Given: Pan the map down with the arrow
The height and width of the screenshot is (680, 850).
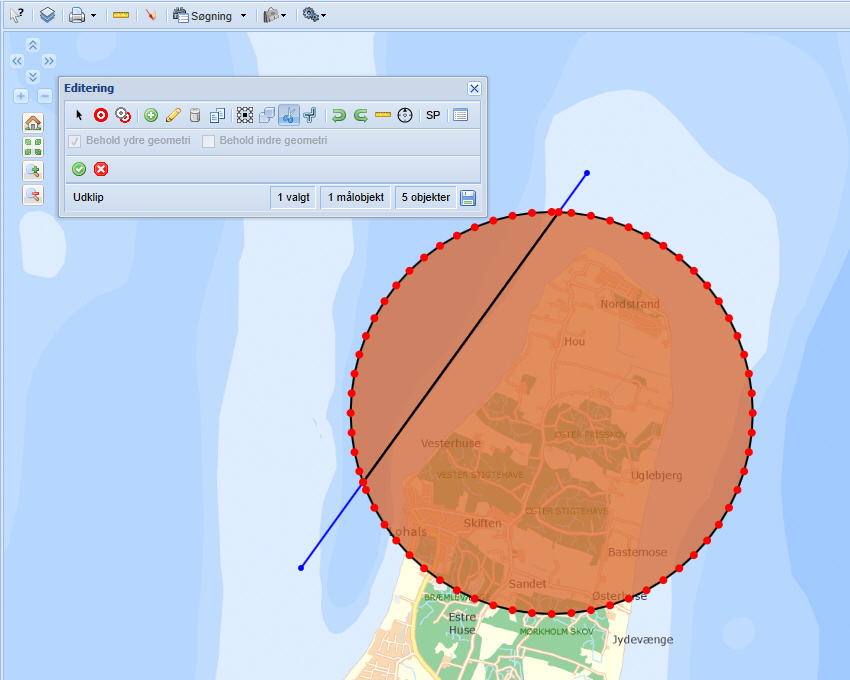Looking at the screenshot, I should coord(33,76).
